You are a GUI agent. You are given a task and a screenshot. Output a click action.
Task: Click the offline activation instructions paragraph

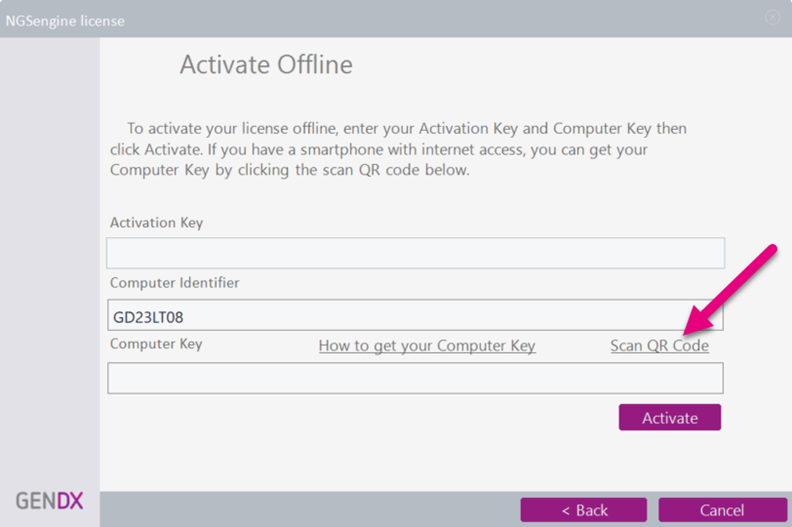pos(399,150)
